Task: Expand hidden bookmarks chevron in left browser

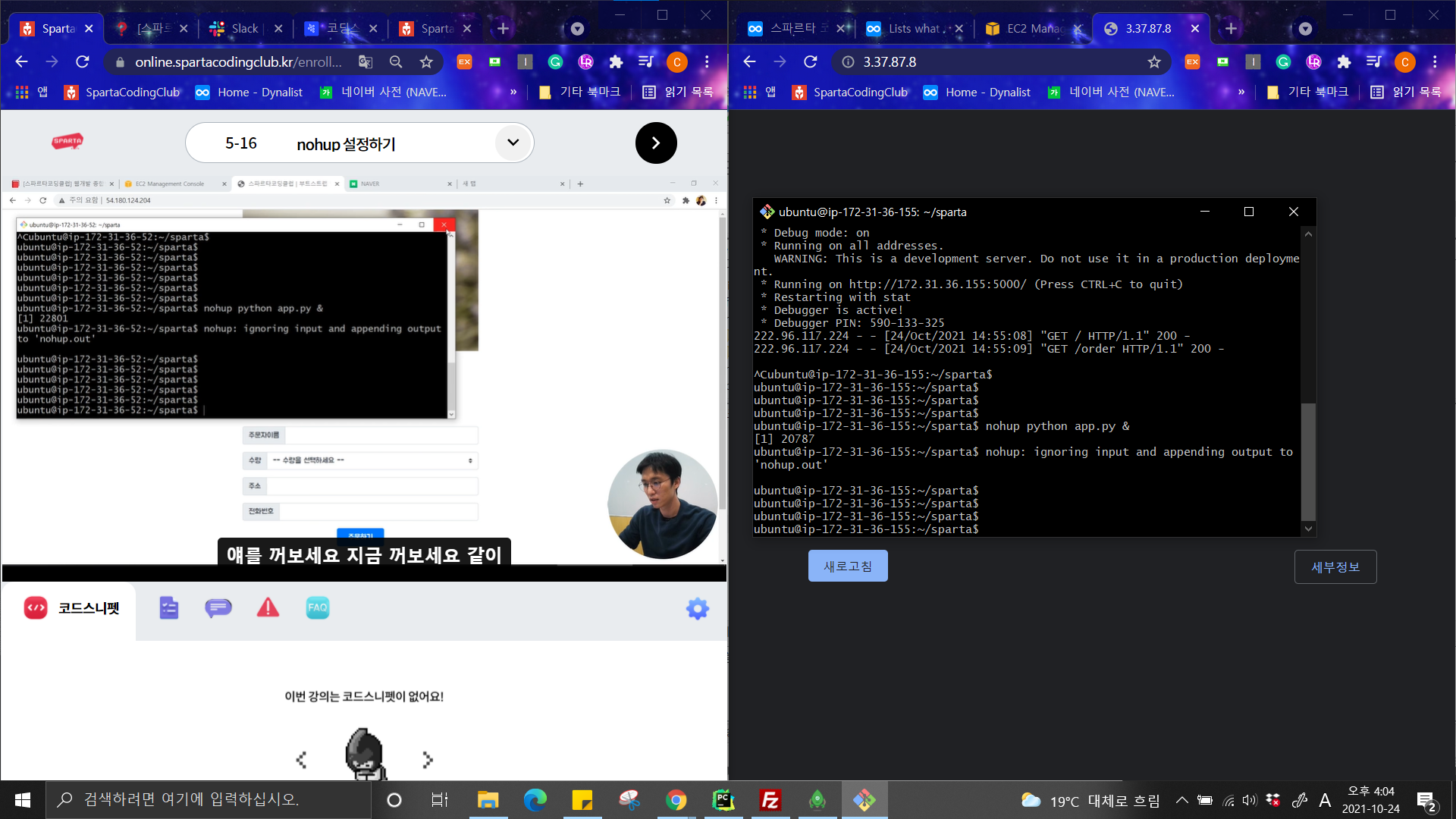Action: (x=513, y=92)
